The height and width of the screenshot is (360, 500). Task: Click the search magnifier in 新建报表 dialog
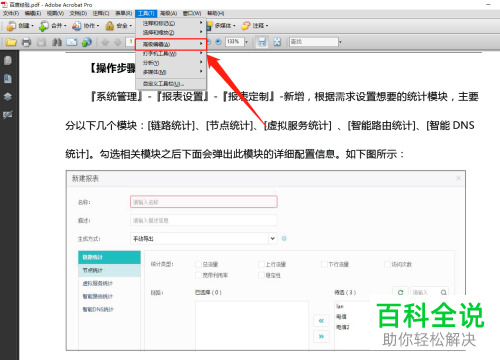(x=443, y=292)
